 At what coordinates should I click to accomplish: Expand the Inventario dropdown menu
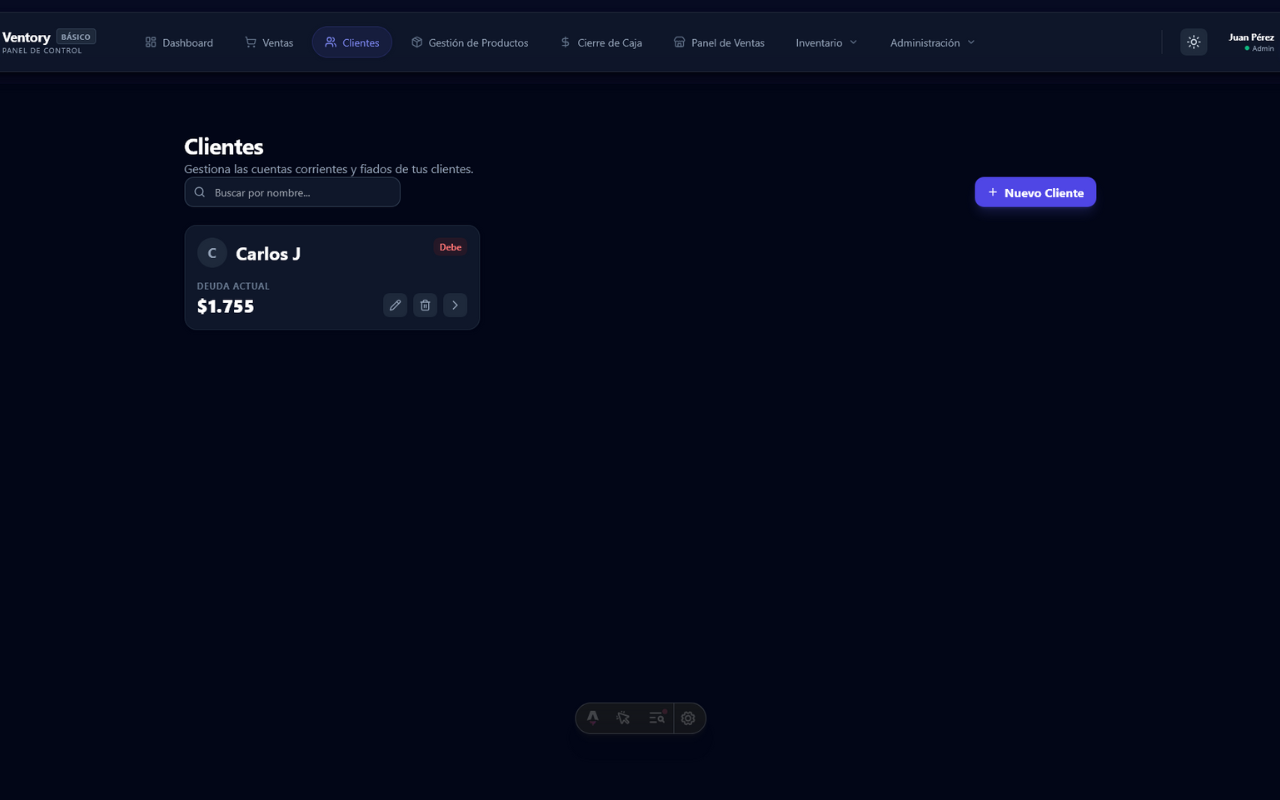[x=826, y=43]
